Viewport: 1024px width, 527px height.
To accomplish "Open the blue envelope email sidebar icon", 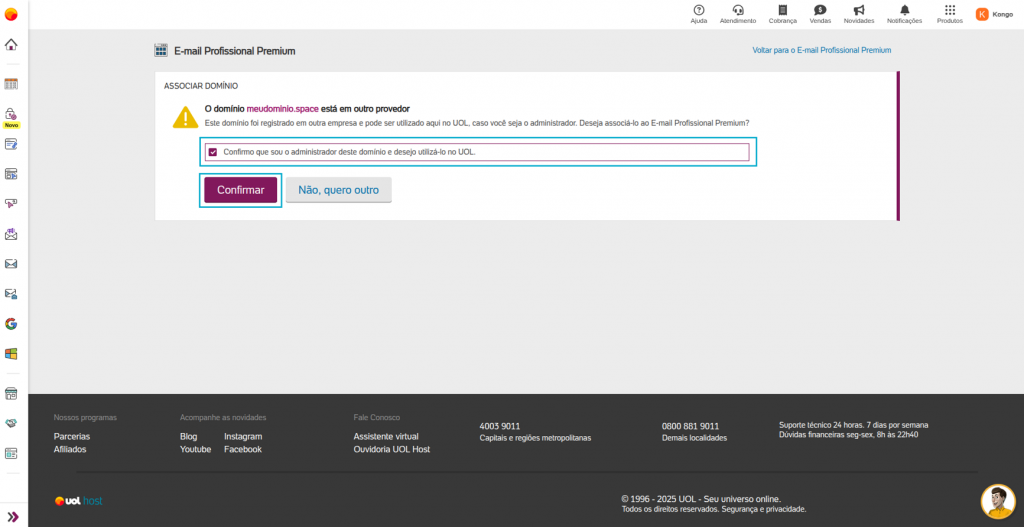I will point(11,264).
